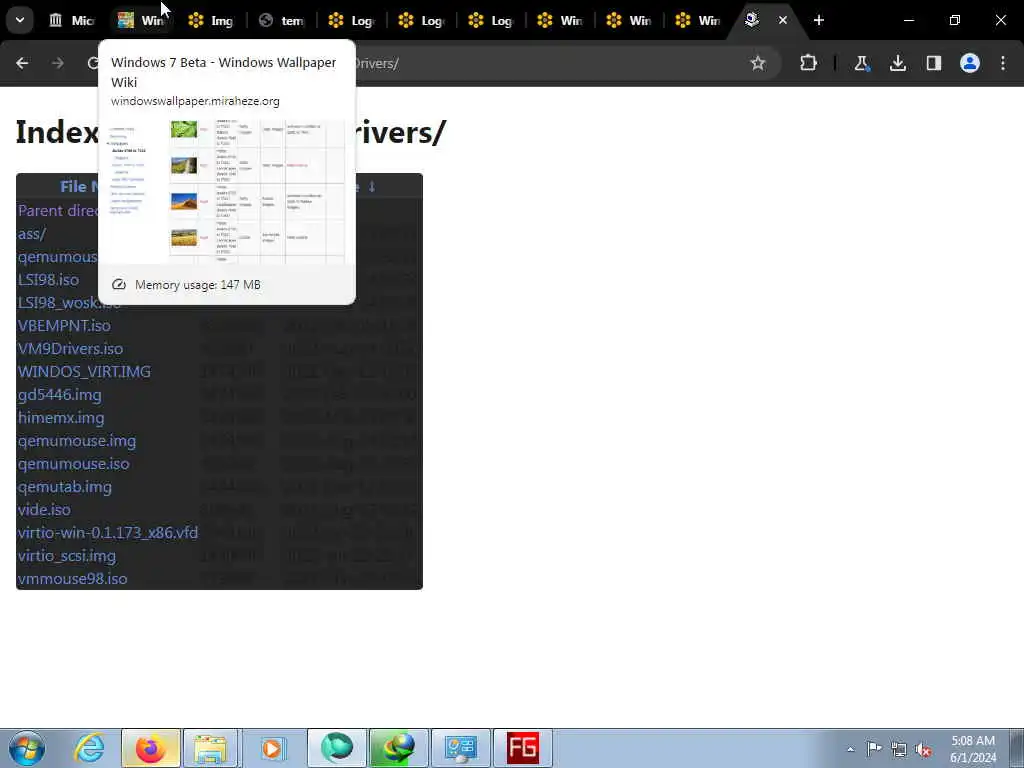The image size is (1024, 768).
Task: Open the green round browser taskbar icon
Action: click(337, 748)
